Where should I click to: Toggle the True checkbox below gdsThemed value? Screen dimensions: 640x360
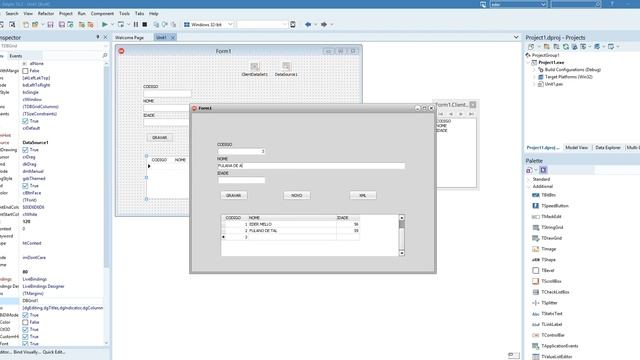tap(25, 186)
